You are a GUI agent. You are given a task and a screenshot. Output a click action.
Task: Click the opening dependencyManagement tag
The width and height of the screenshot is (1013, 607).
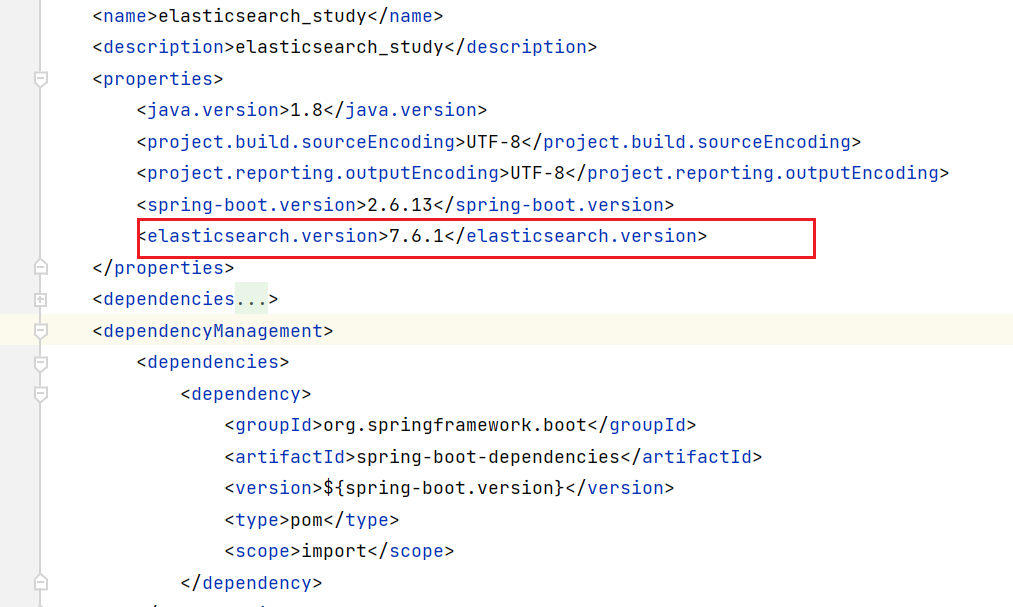click(213, 331)
